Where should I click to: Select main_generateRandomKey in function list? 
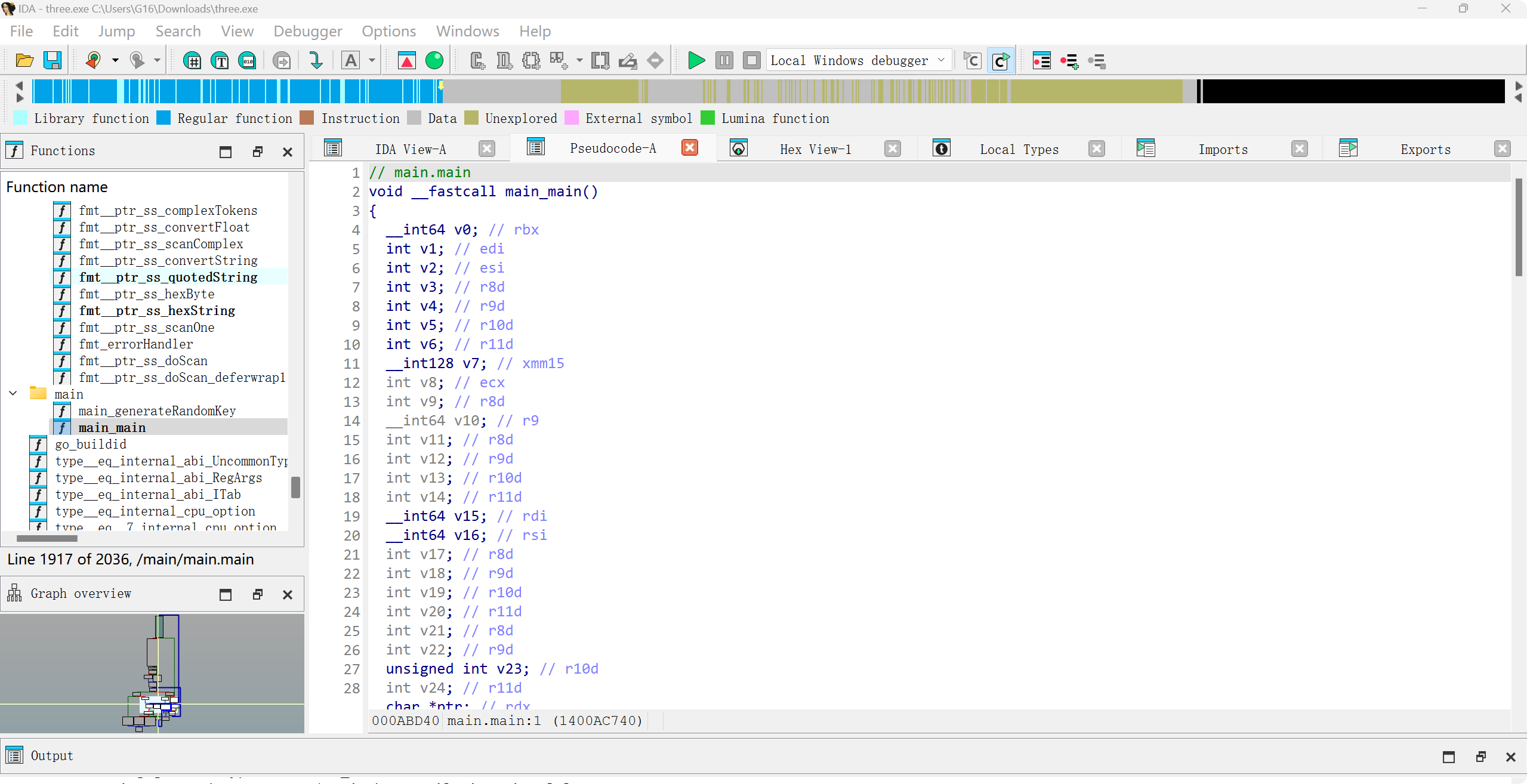tap(157, 410)
